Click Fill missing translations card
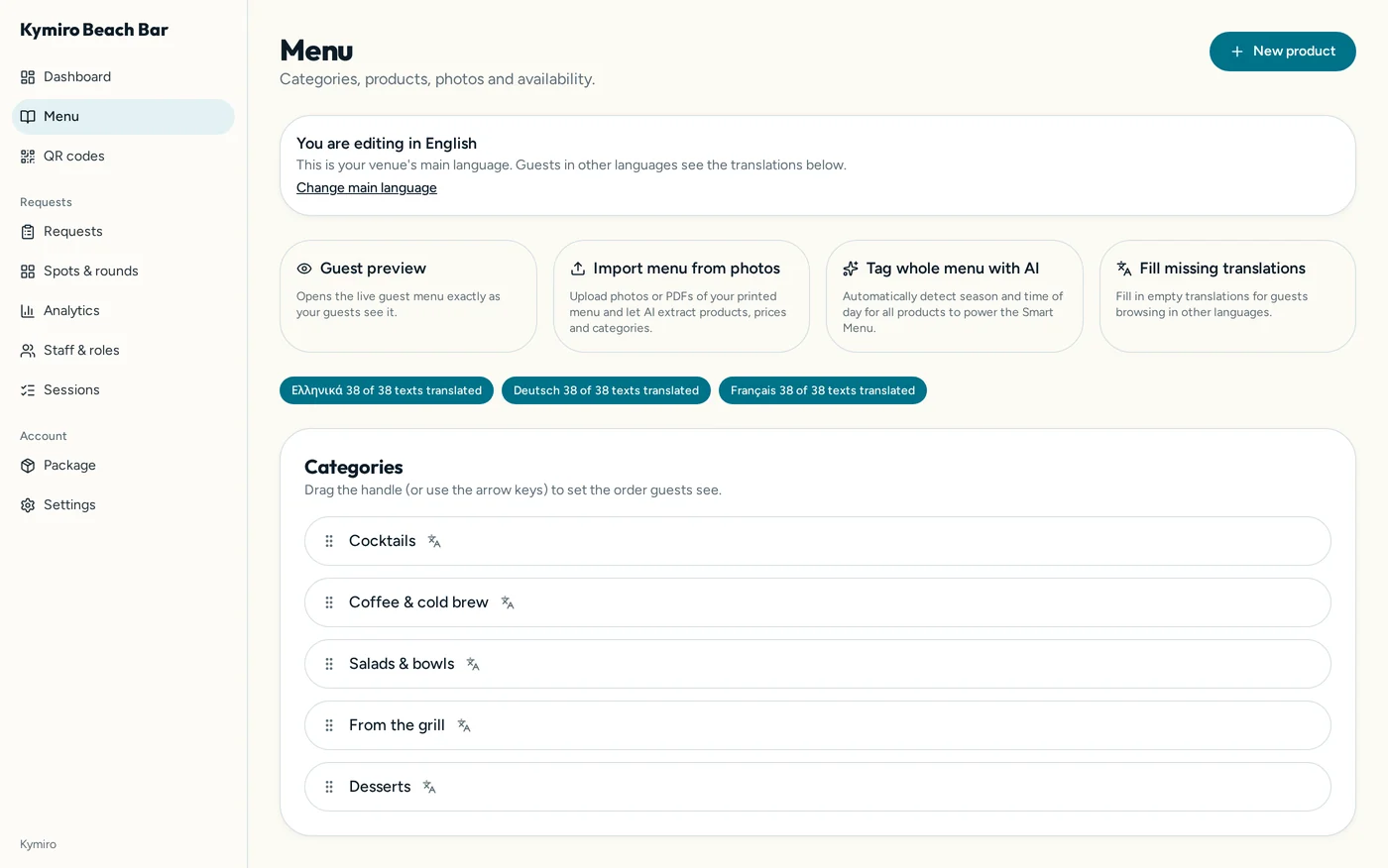 tap(1227, 296)
